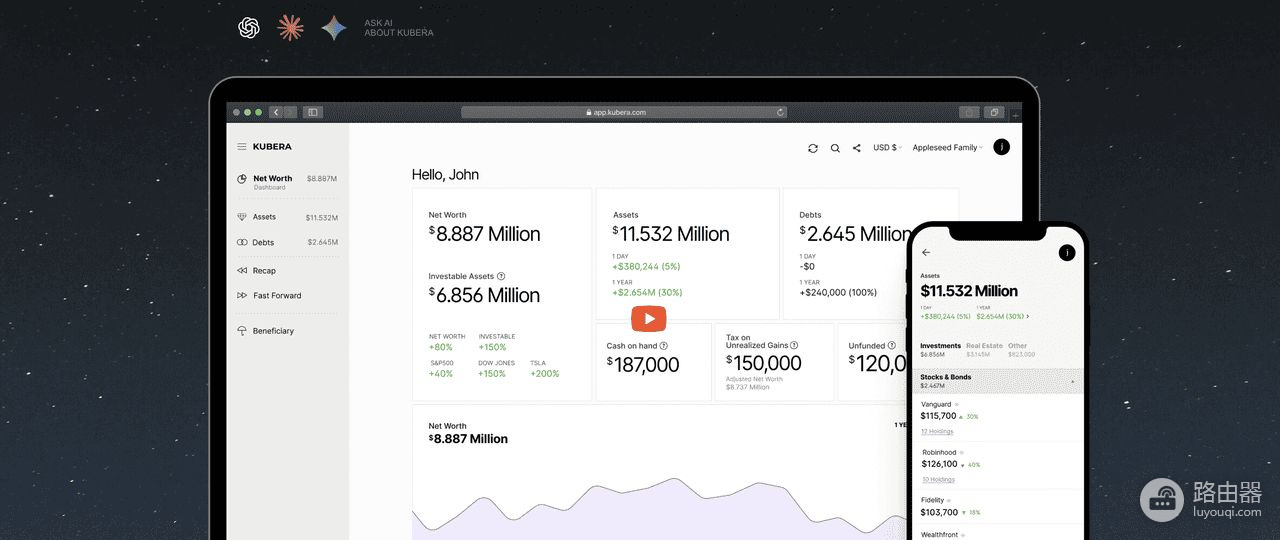Viewport: 1280px width, 540px height.
Task: Click the Recap rewind icon
Action: [242, 271]
